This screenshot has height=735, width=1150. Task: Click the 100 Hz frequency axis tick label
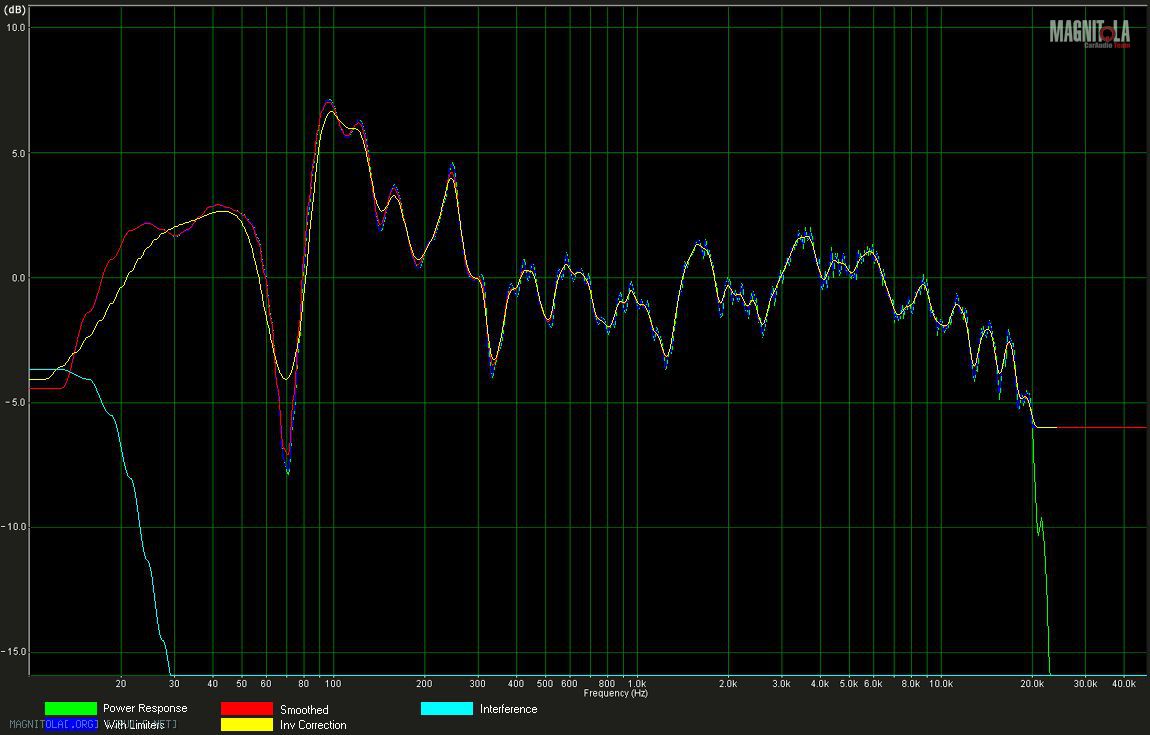pyautogui.click(x=332, y=684)
